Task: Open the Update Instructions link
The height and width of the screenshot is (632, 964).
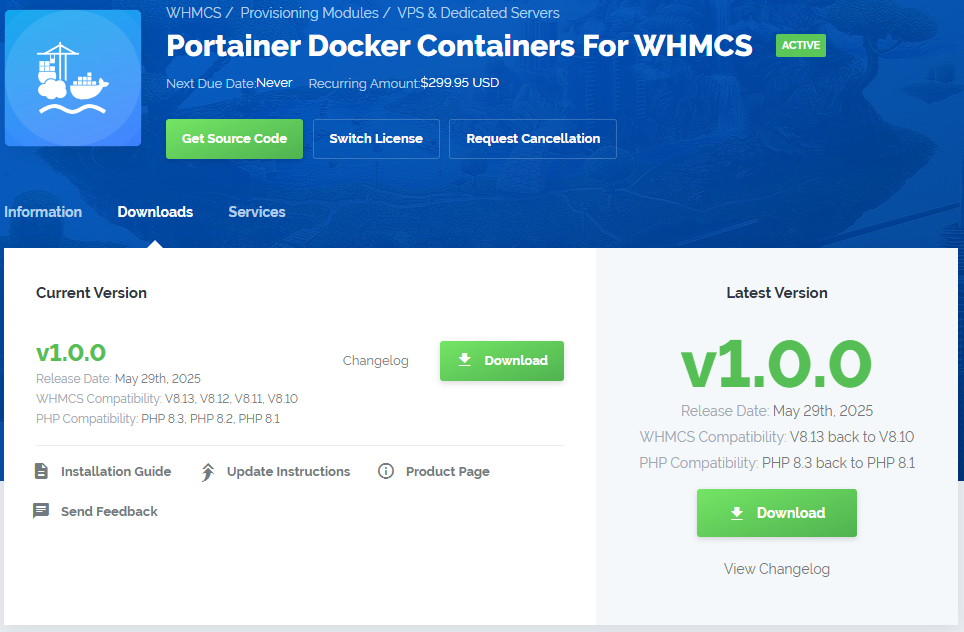Action: tap(288, 472)
